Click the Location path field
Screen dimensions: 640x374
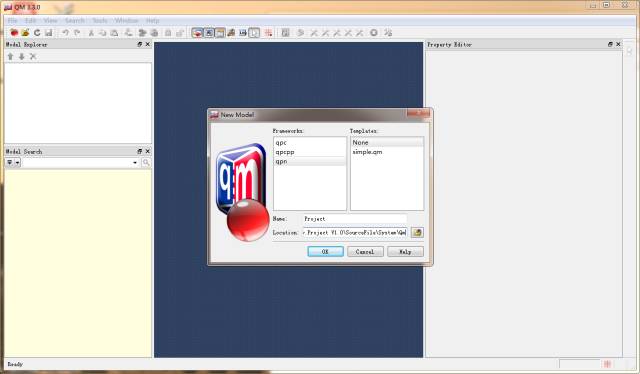click(355, 232)
